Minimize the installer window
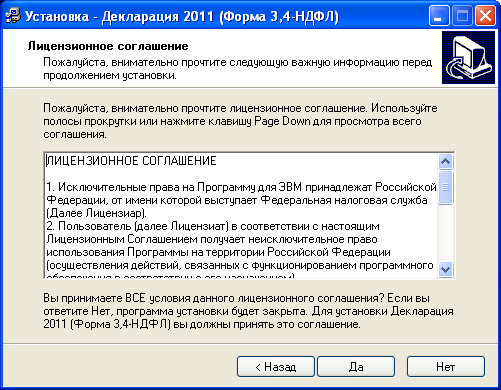 coord(439,16)
